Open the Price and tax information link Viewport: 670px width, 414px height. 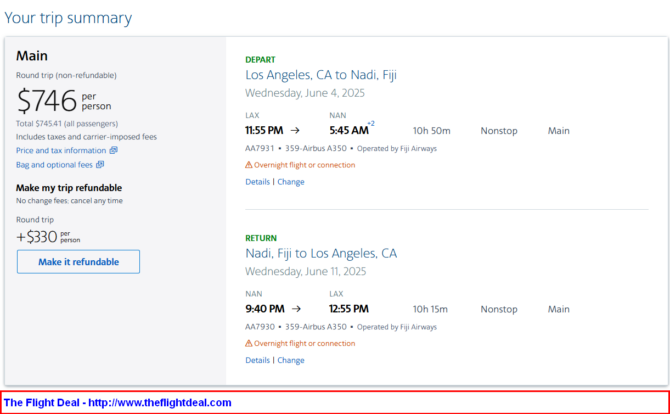[x=61, y=150]
